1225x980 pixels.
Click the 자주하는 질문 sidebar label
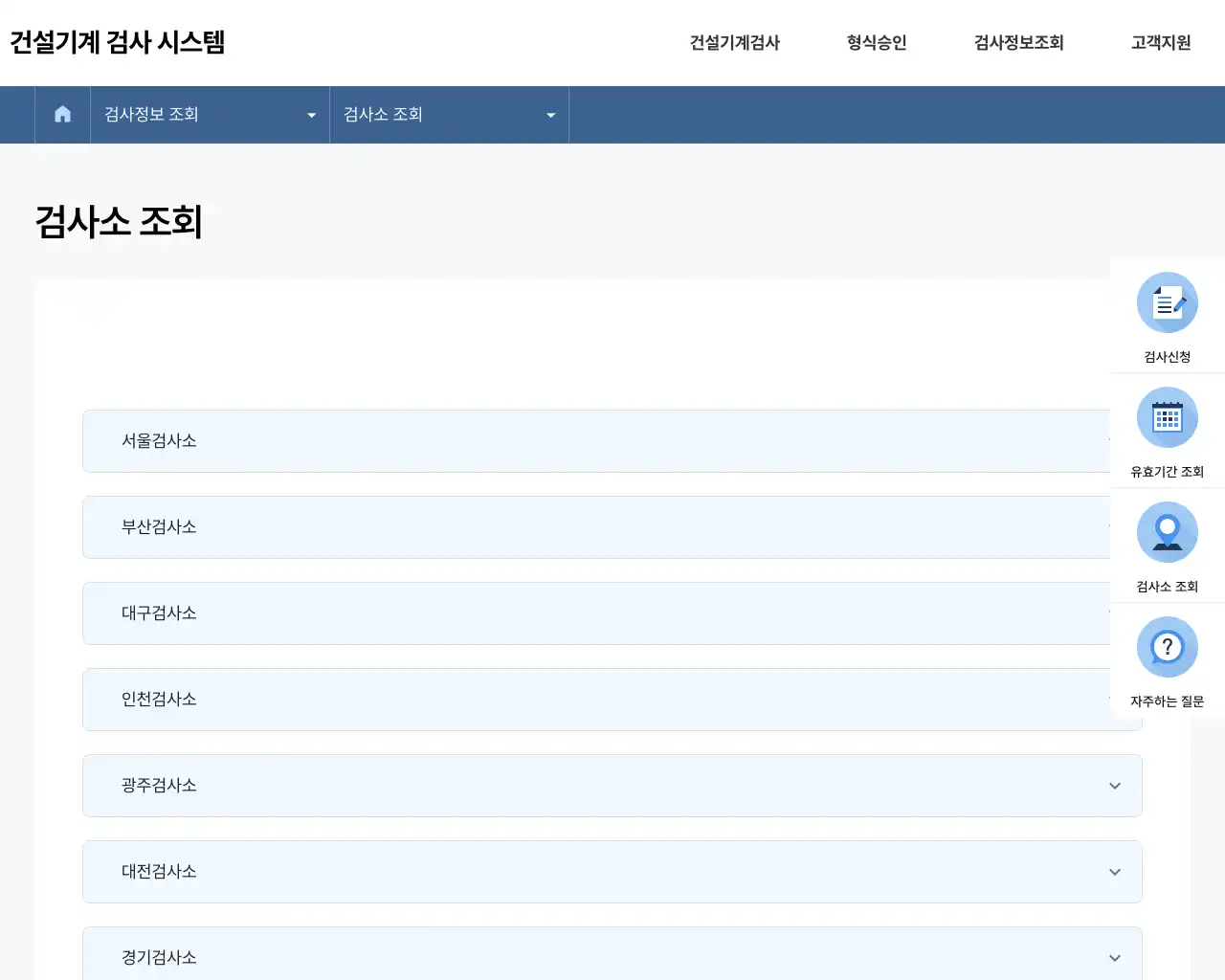point(1167,702)
